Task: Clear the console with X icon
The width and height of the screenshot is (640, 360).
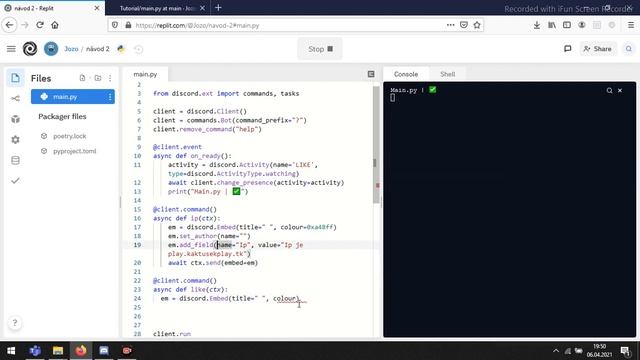Action: pos(620,91)
